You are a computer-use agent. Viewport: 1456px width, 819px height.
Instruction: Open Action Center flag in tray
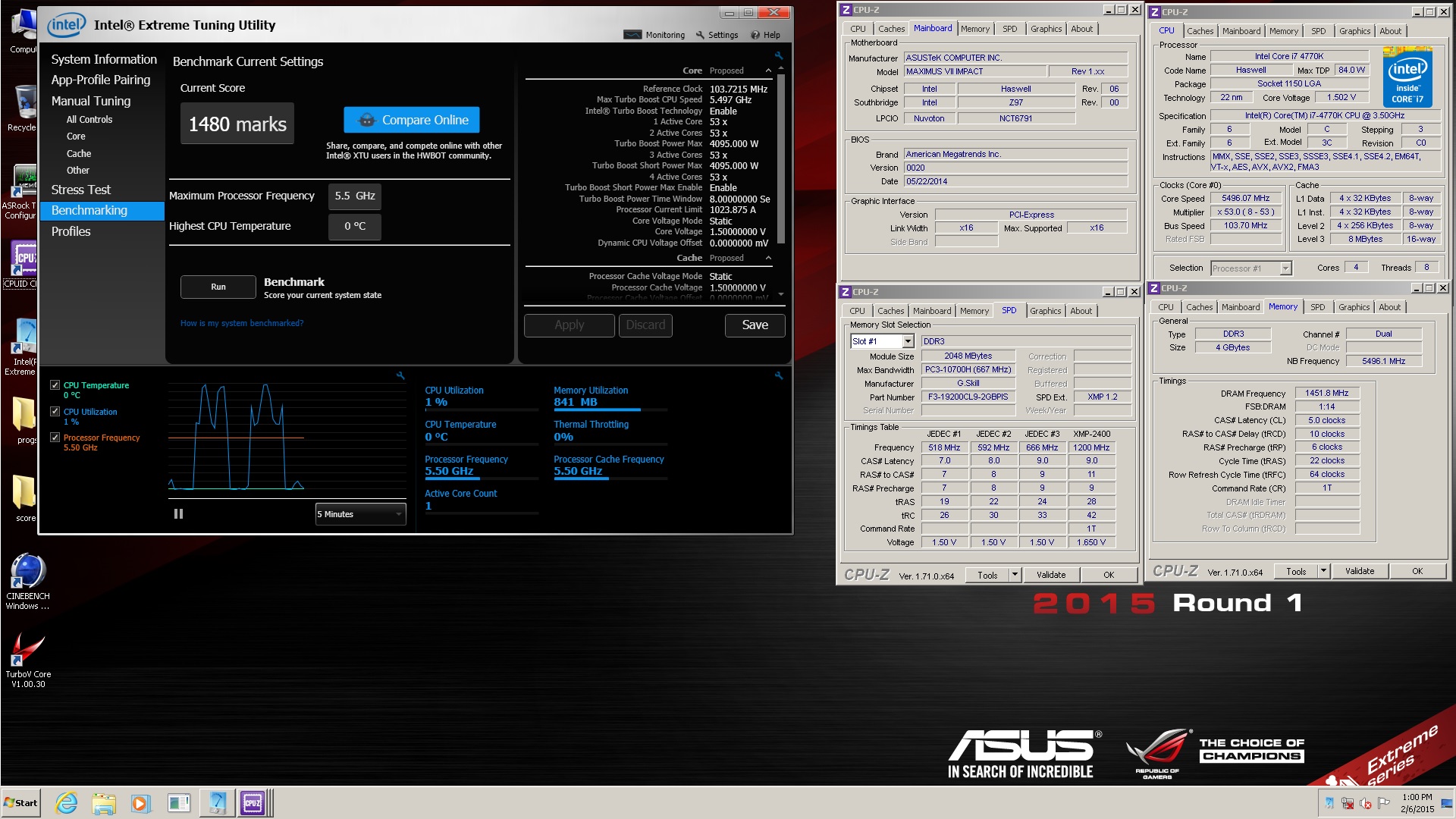coord(1384,802)
